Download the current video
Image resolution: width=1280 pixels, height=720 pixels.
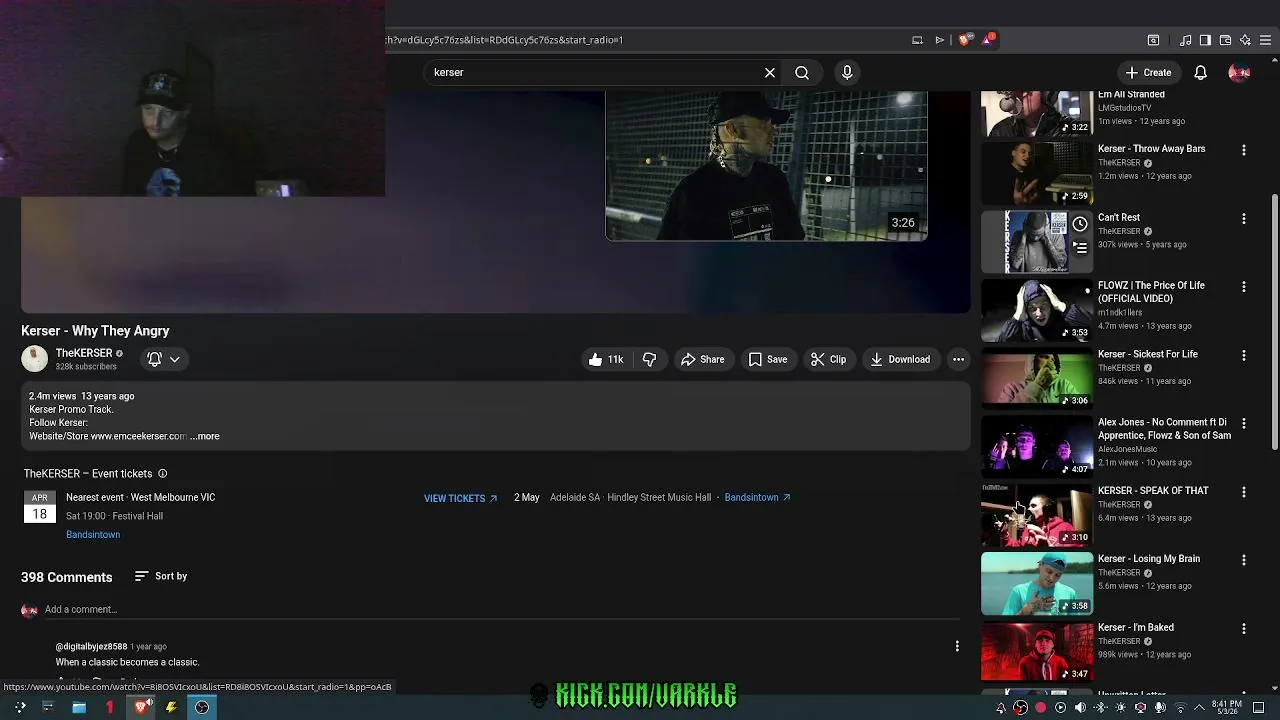pos(900,359)
